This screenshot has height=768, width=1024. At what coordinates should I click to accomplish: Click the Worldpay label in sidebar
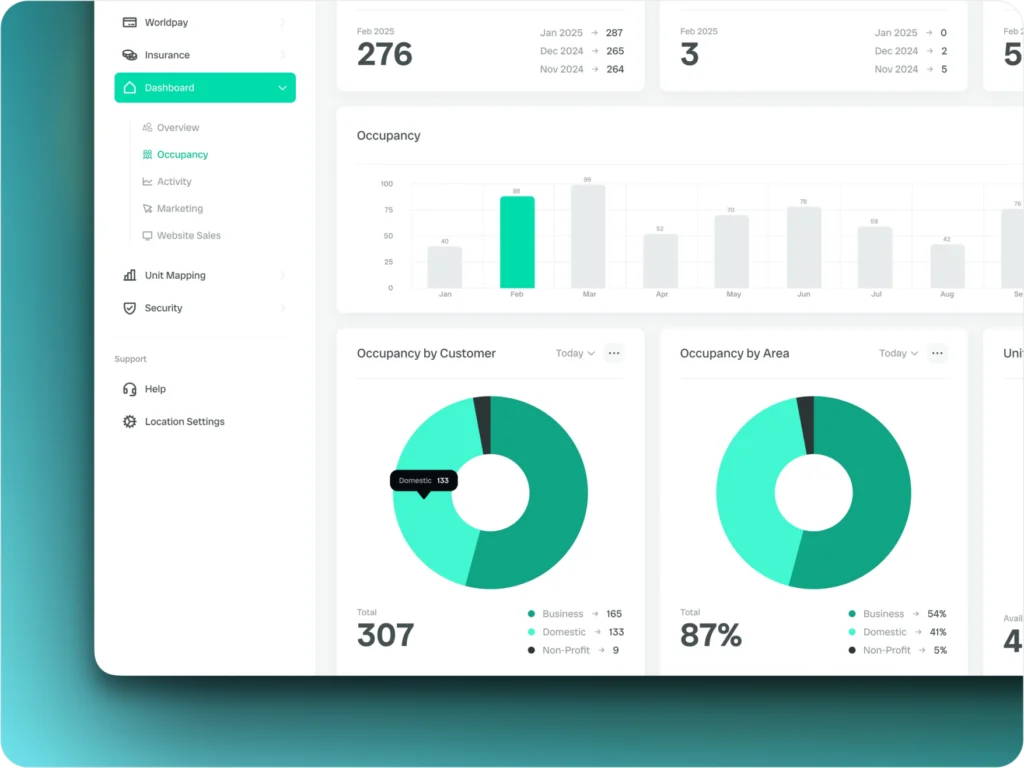click(x=166, y=22)
